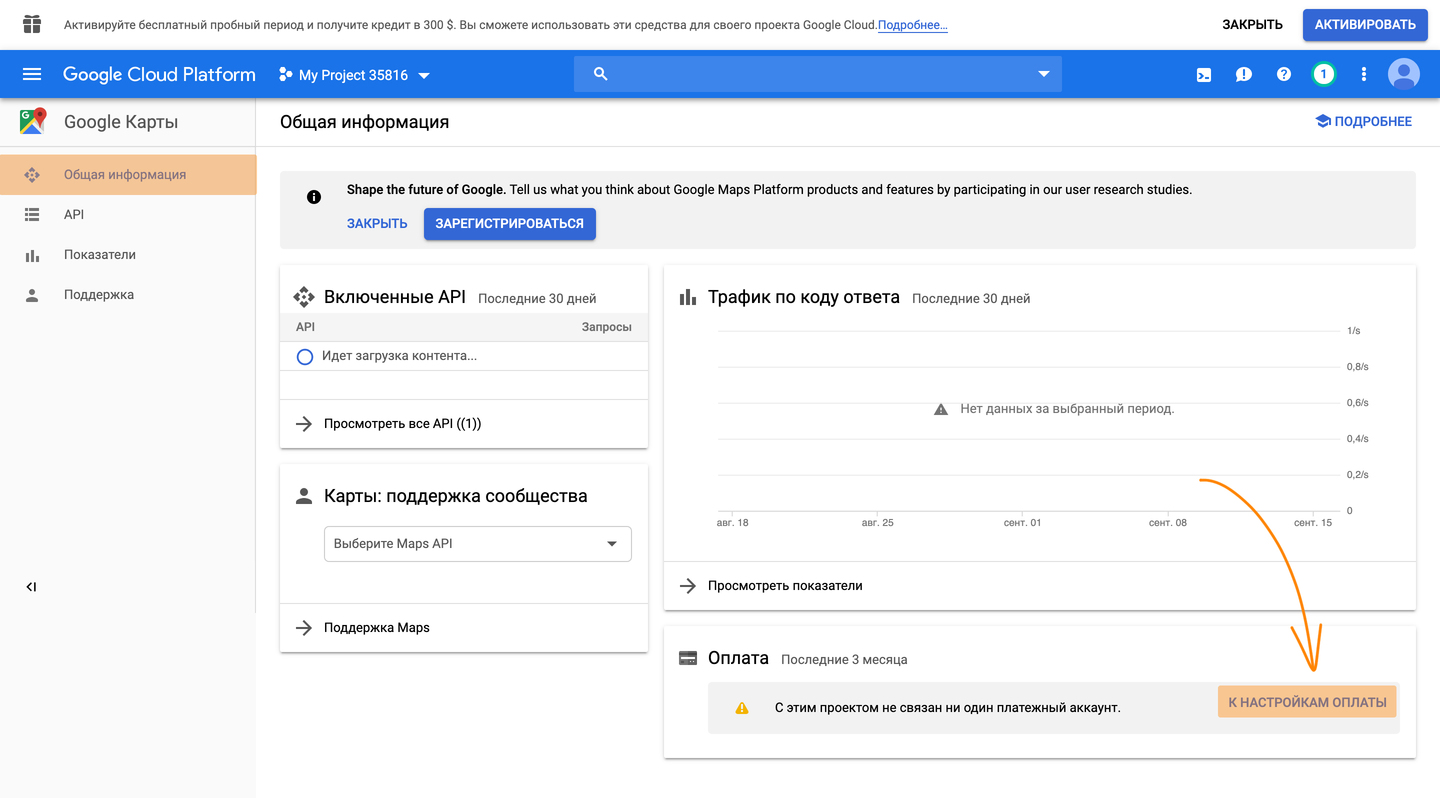1440x798 pixels.
Task: Open the hamburger navigation menu
Action: coord(32,74)
